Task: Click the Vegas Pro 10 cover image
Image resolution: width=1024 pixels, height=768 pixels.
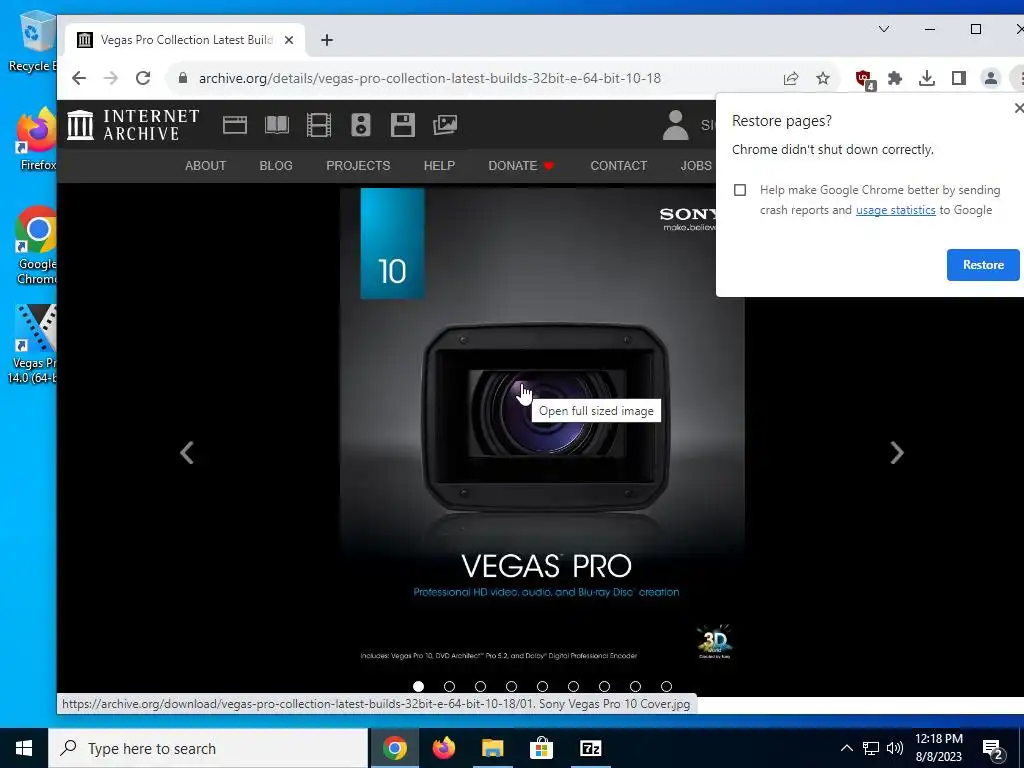Action: (x=541, y=431)
